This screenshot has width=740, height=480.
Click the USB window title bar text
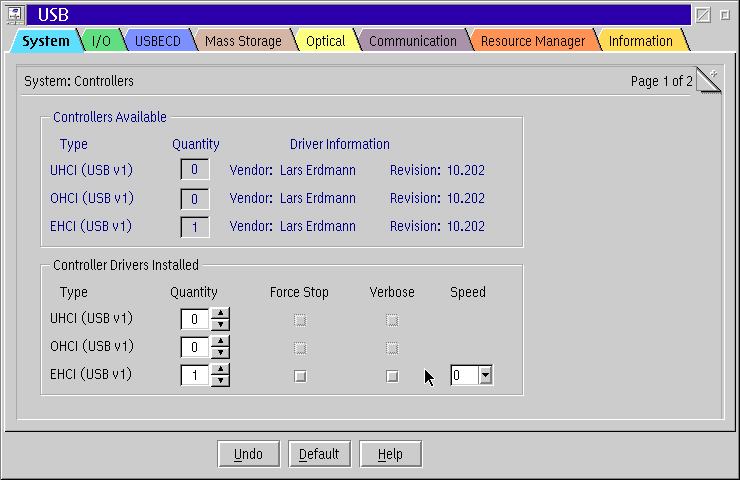tap(53, 15)
